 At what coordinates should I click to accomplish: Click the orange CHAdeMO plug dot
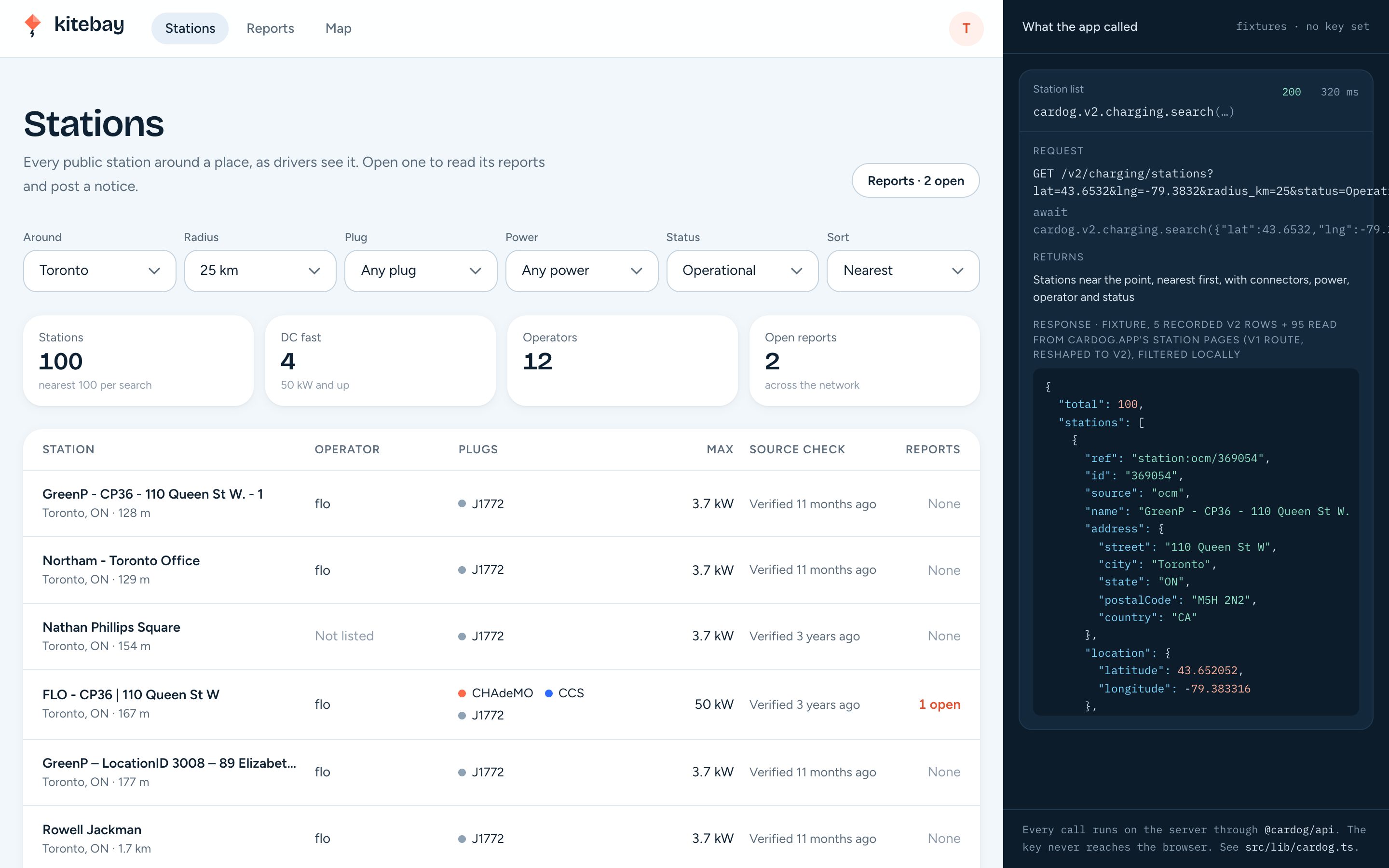click(462, 693)
